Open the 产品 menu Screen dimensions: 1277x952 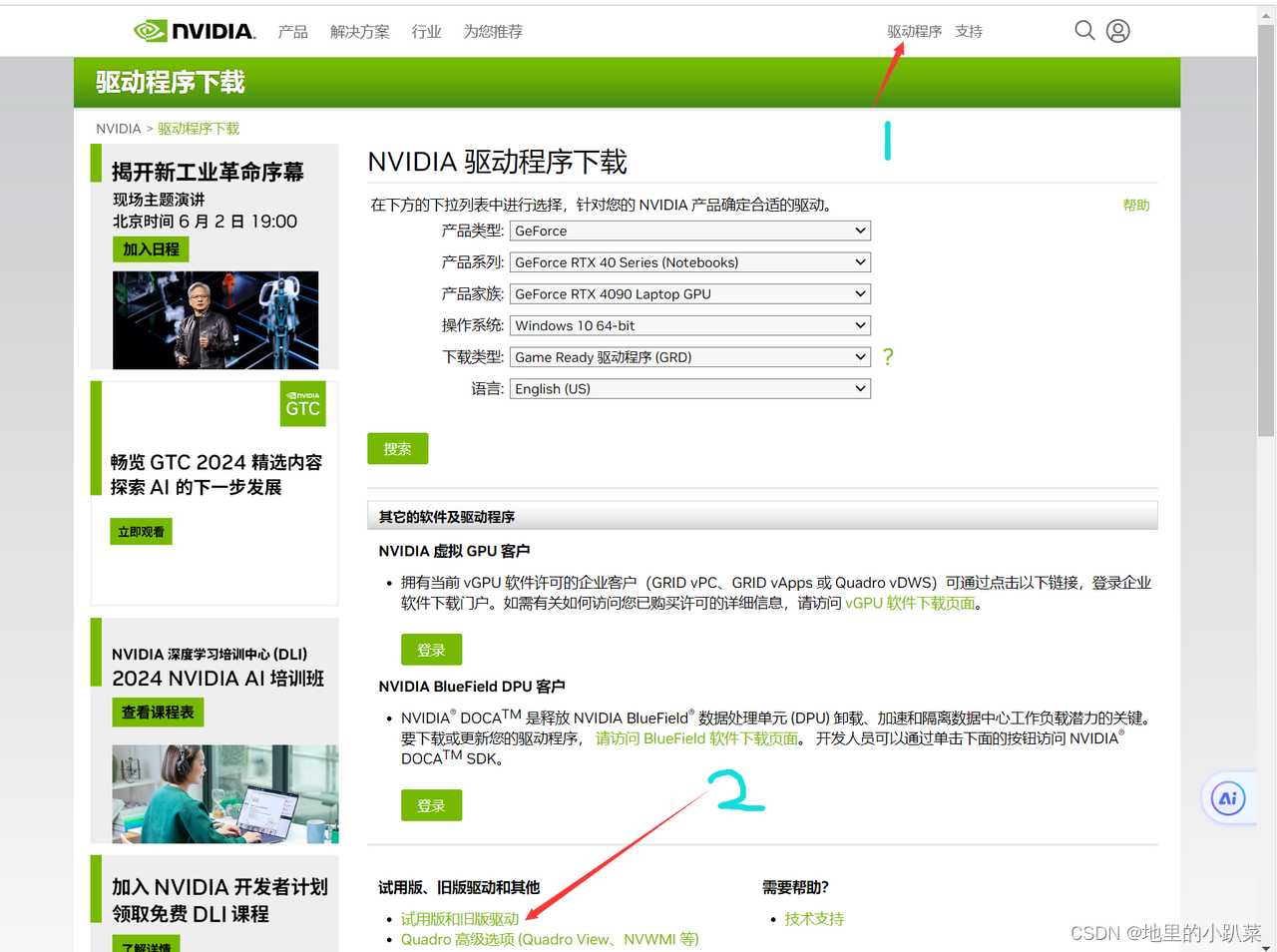[292, 32]
